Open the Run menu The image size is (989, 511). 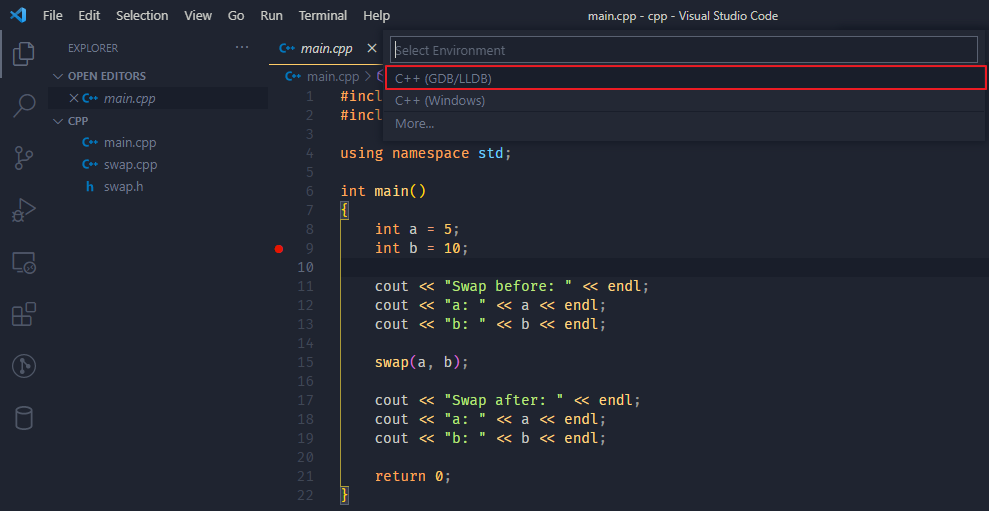pos(271,16)
